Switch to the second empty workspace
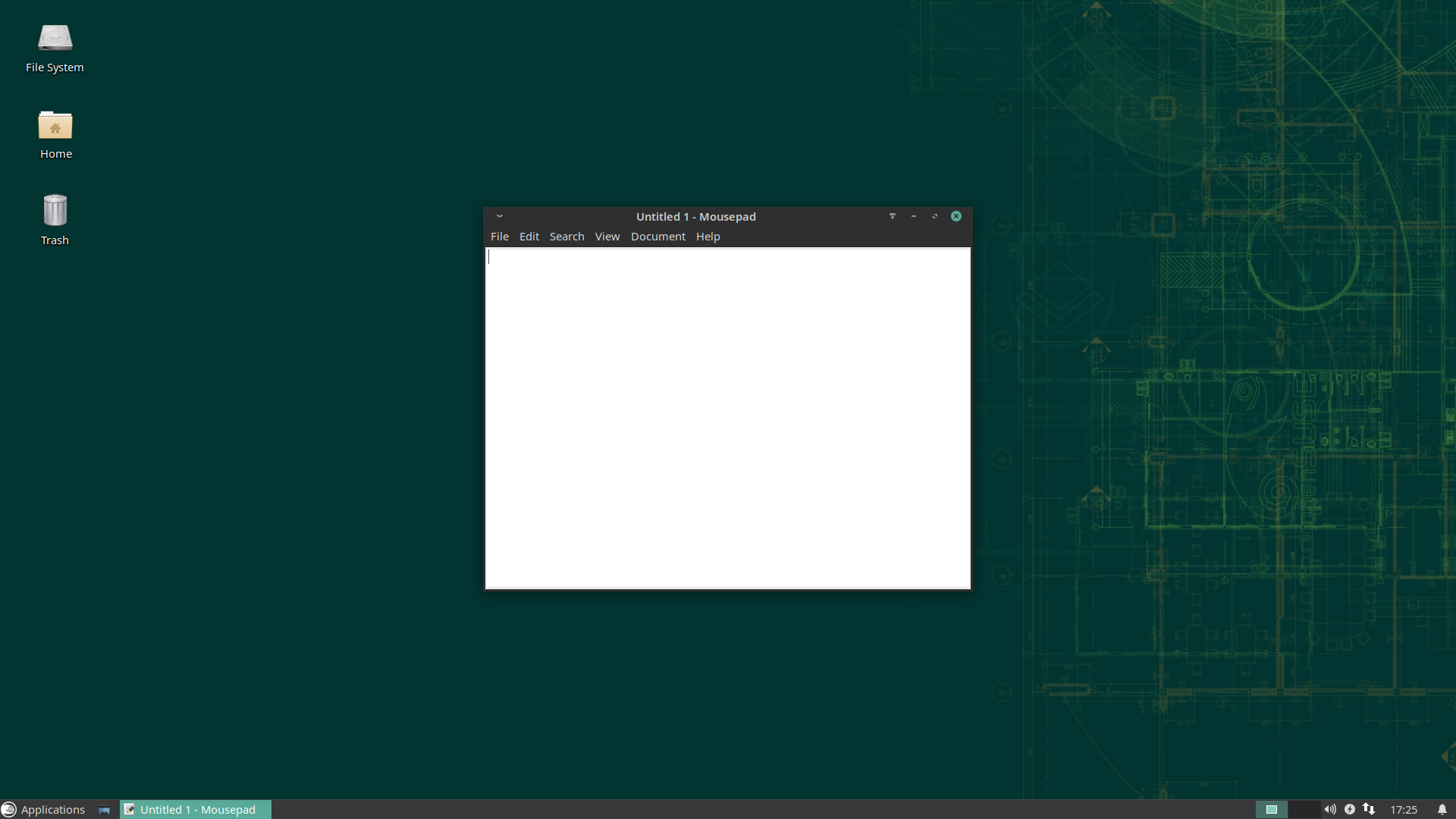 [x=1304, y=809]
